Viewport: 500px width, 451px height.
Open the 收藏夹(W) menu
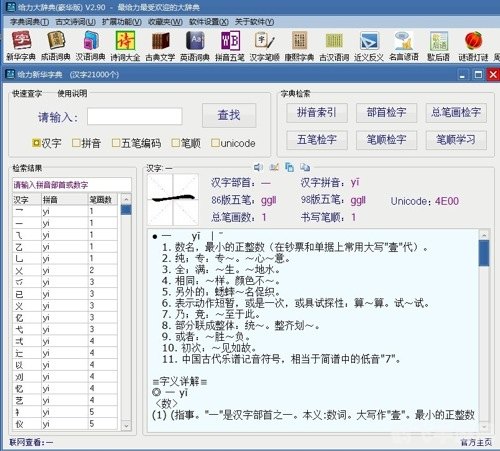[165, 22]
